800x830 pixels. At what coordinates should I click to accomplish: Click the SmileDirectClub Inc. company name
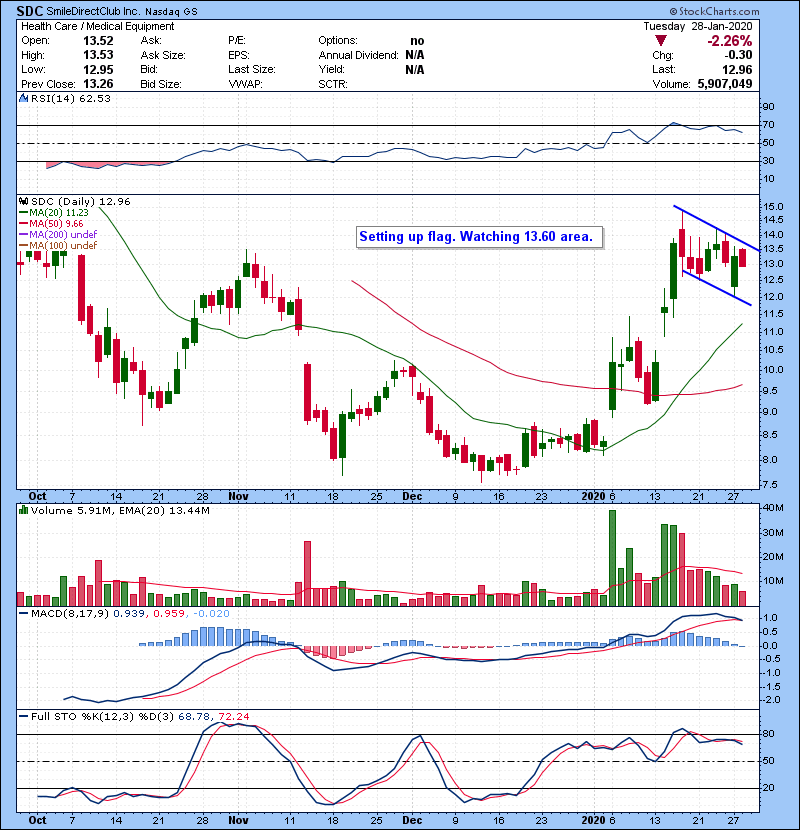pyautogui.click(x=93, y=11)
